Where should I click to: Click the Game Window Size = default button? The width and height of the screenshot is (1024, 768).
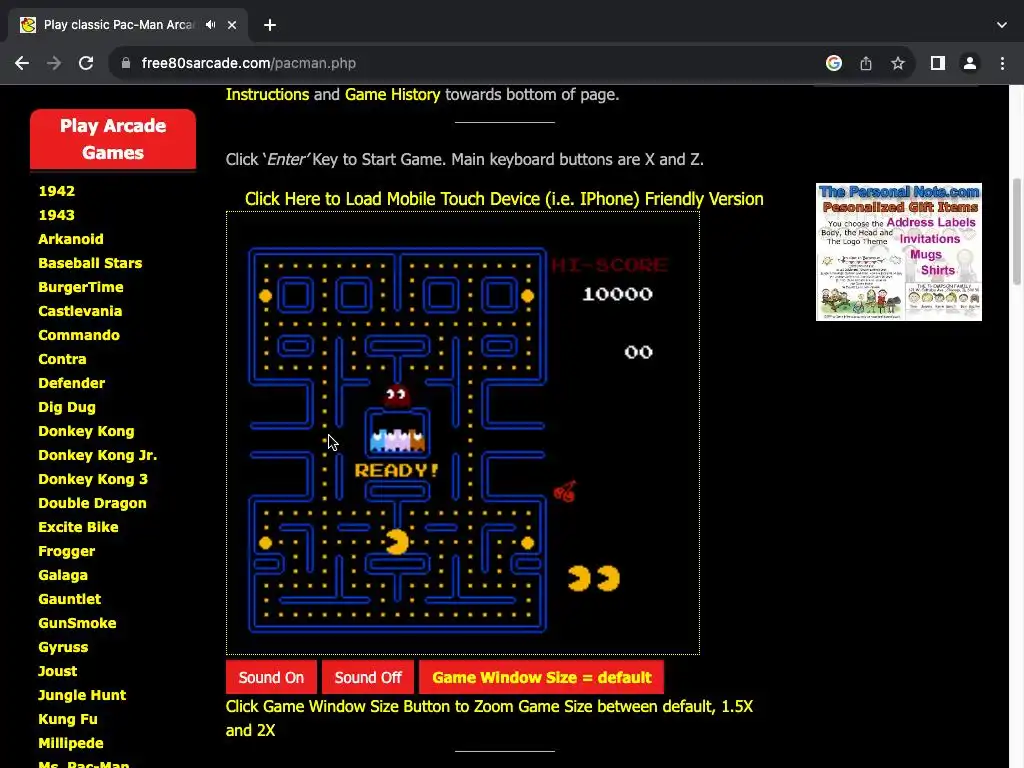[541, 677]
